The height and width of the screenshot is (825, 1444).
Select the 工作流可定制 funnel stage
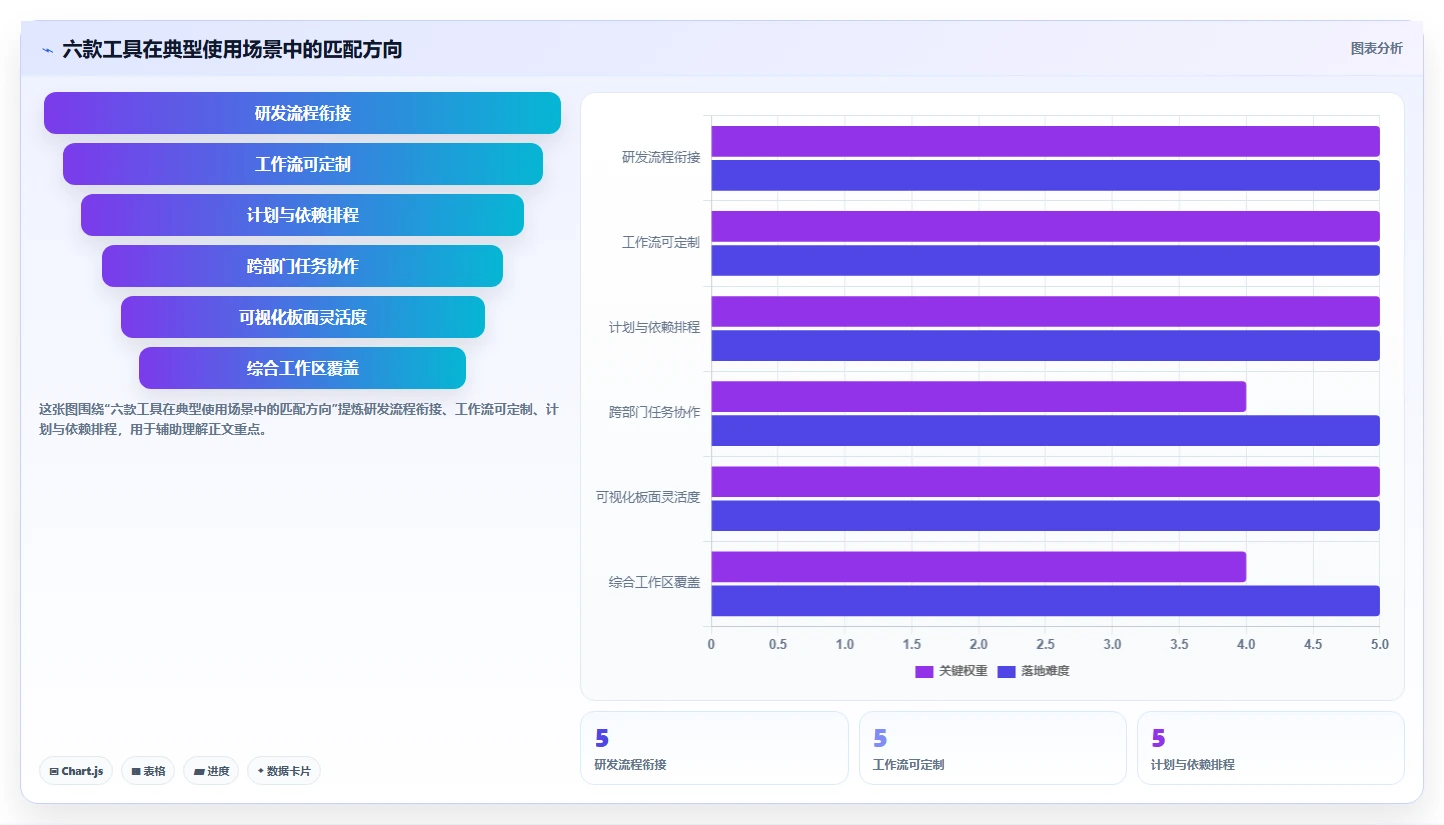point(302,164)
